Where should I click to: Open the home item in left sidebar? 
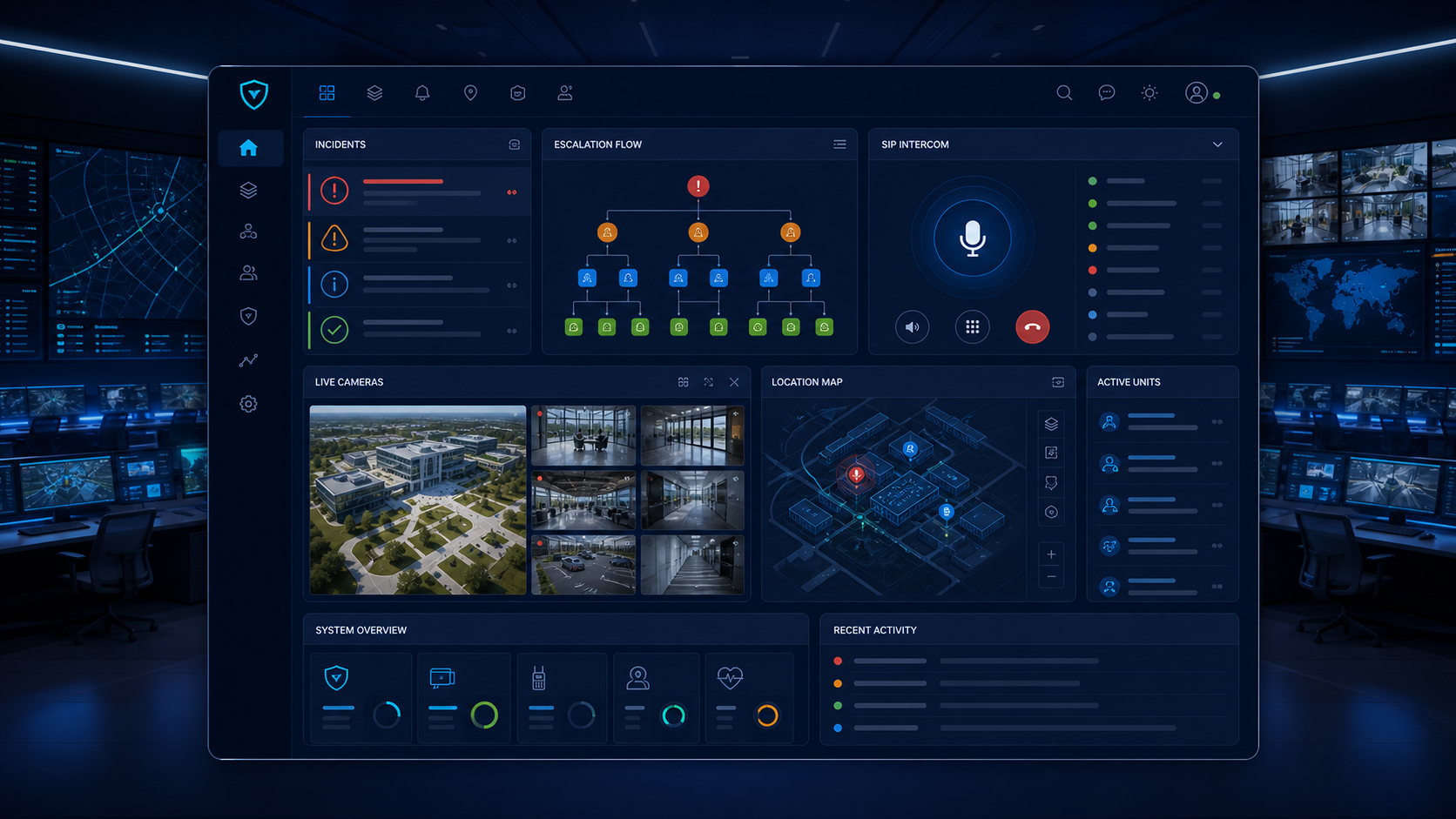[249, 148]
